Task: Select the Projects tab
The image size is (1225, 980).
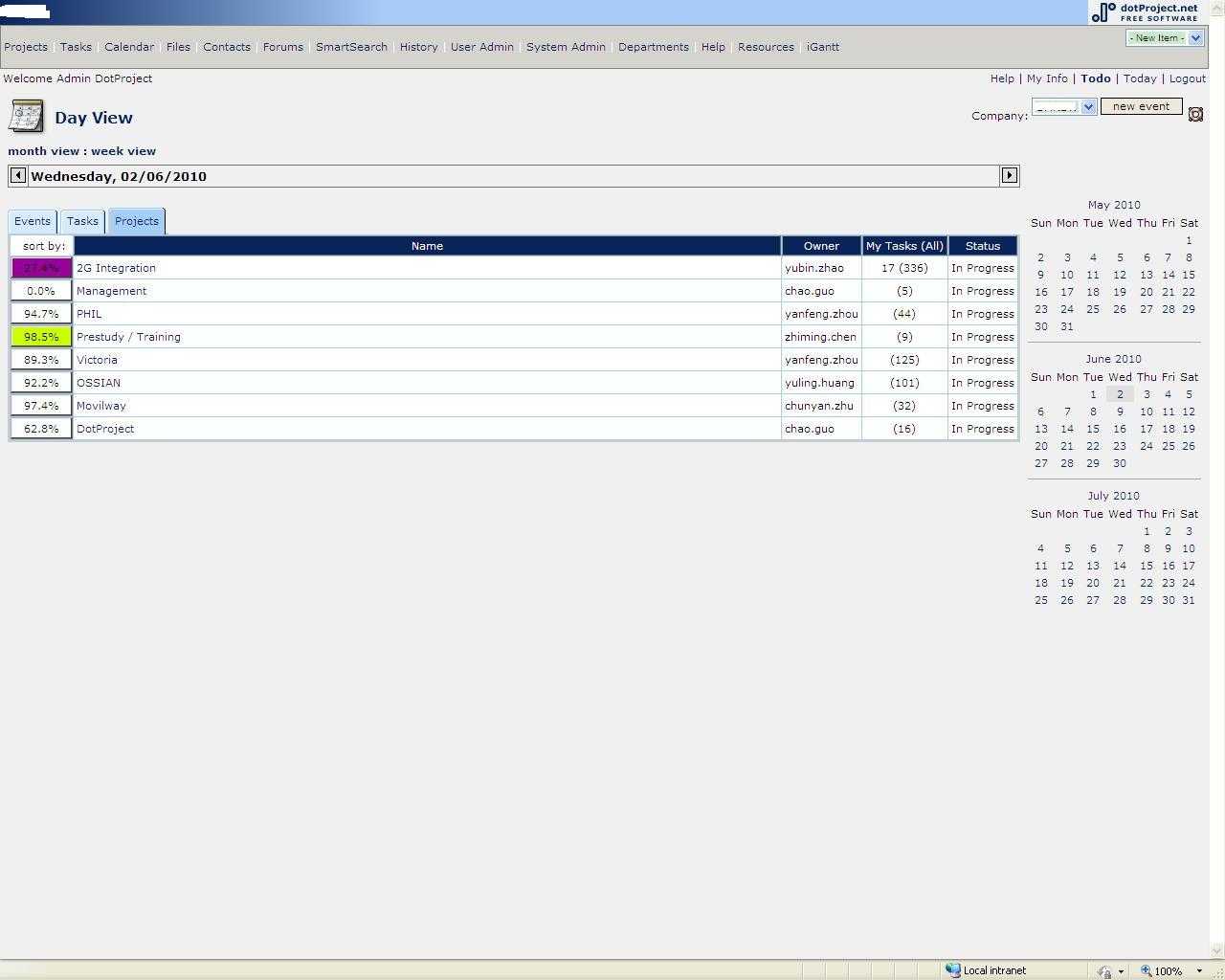Action: (137, 221)
